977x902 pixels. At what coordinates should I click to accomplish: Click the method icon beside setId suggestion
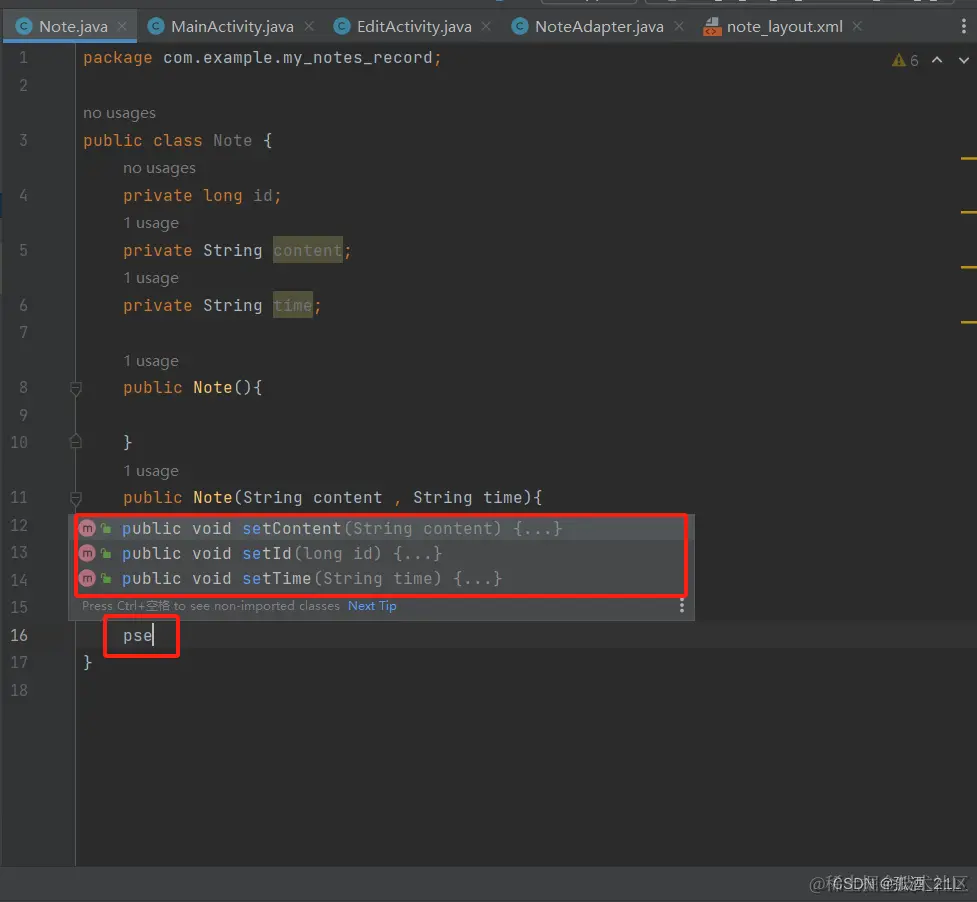(x=87, y=553)
